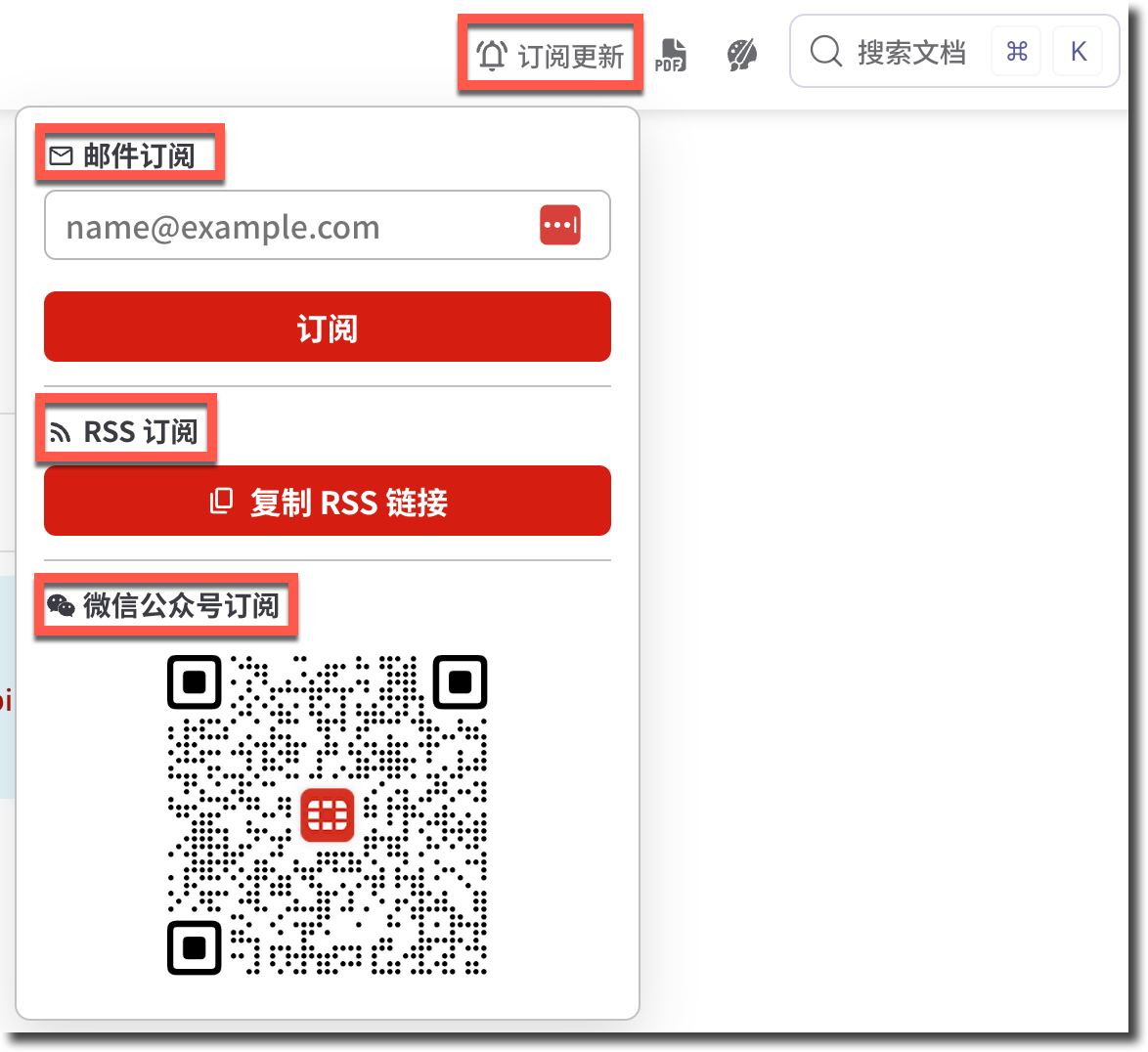1148x1052 pixels.
Task: Click the RSS 订阅 heading text
Action: [x=141, y=432]
